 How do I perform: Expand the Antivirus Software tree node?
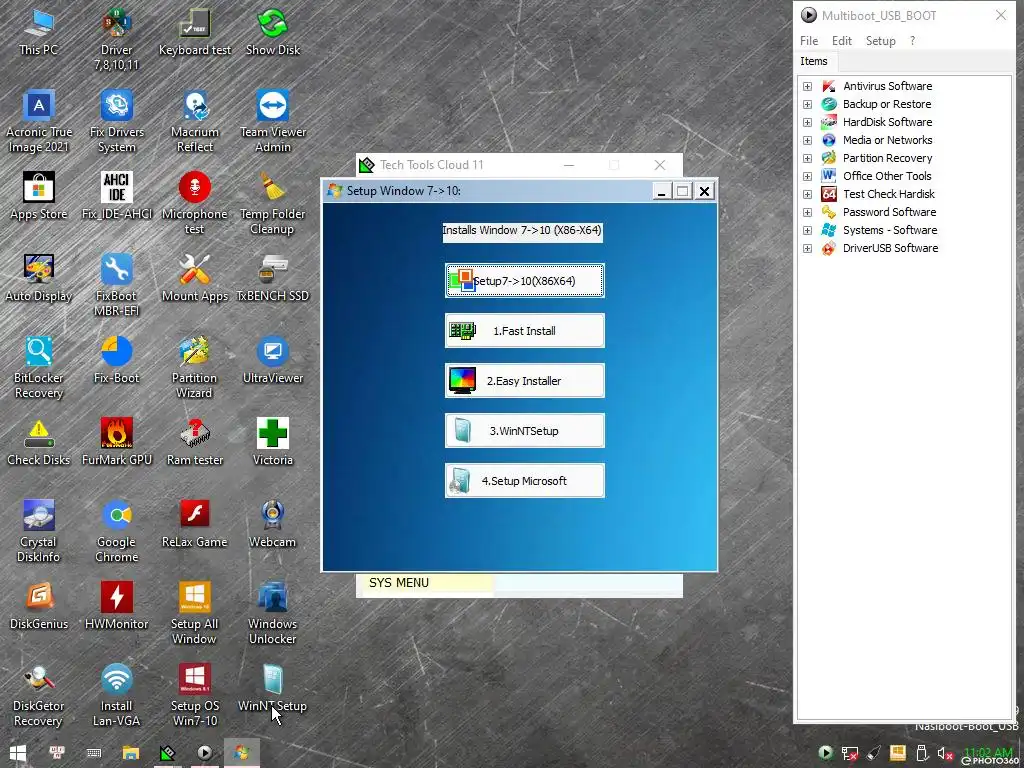pos(808,86)
